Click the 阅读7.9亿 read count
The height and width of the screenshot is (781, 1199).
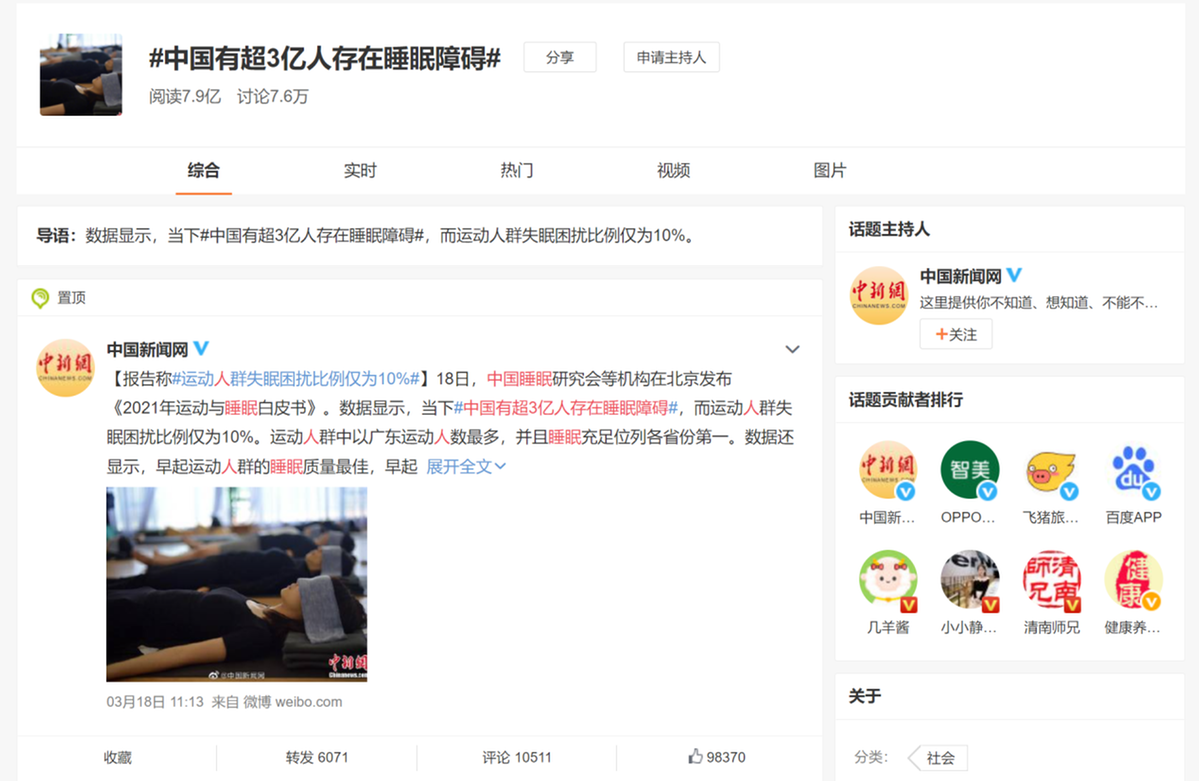tap(184, 96)
